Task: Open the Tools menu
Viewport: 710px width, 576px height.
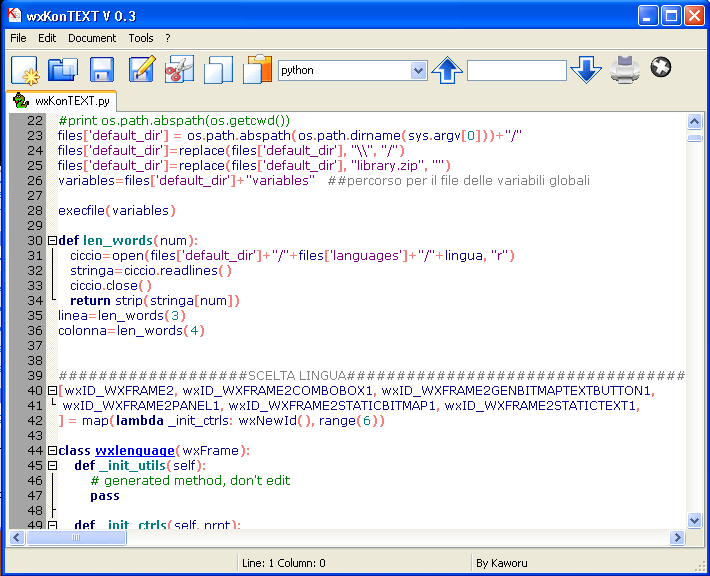Action: pos(141,38)
